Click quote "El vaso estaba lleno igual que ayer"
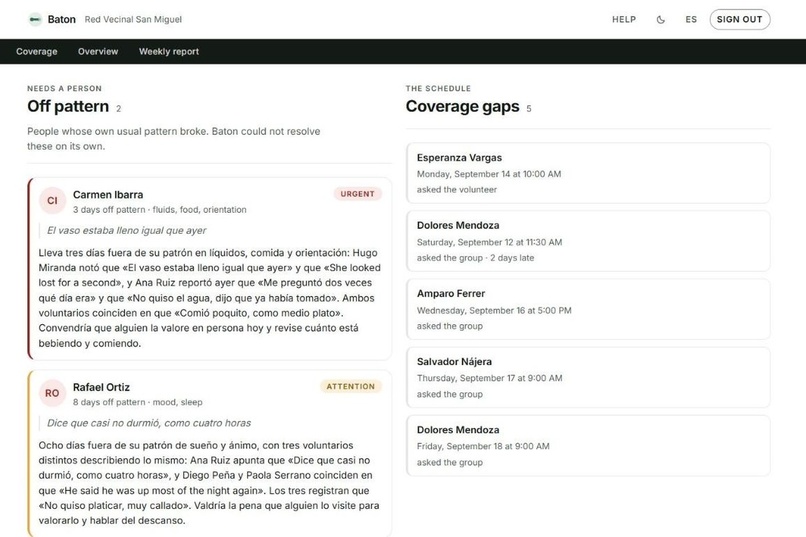The width and height of the screenshot is (806, 537). coord(126,230)
